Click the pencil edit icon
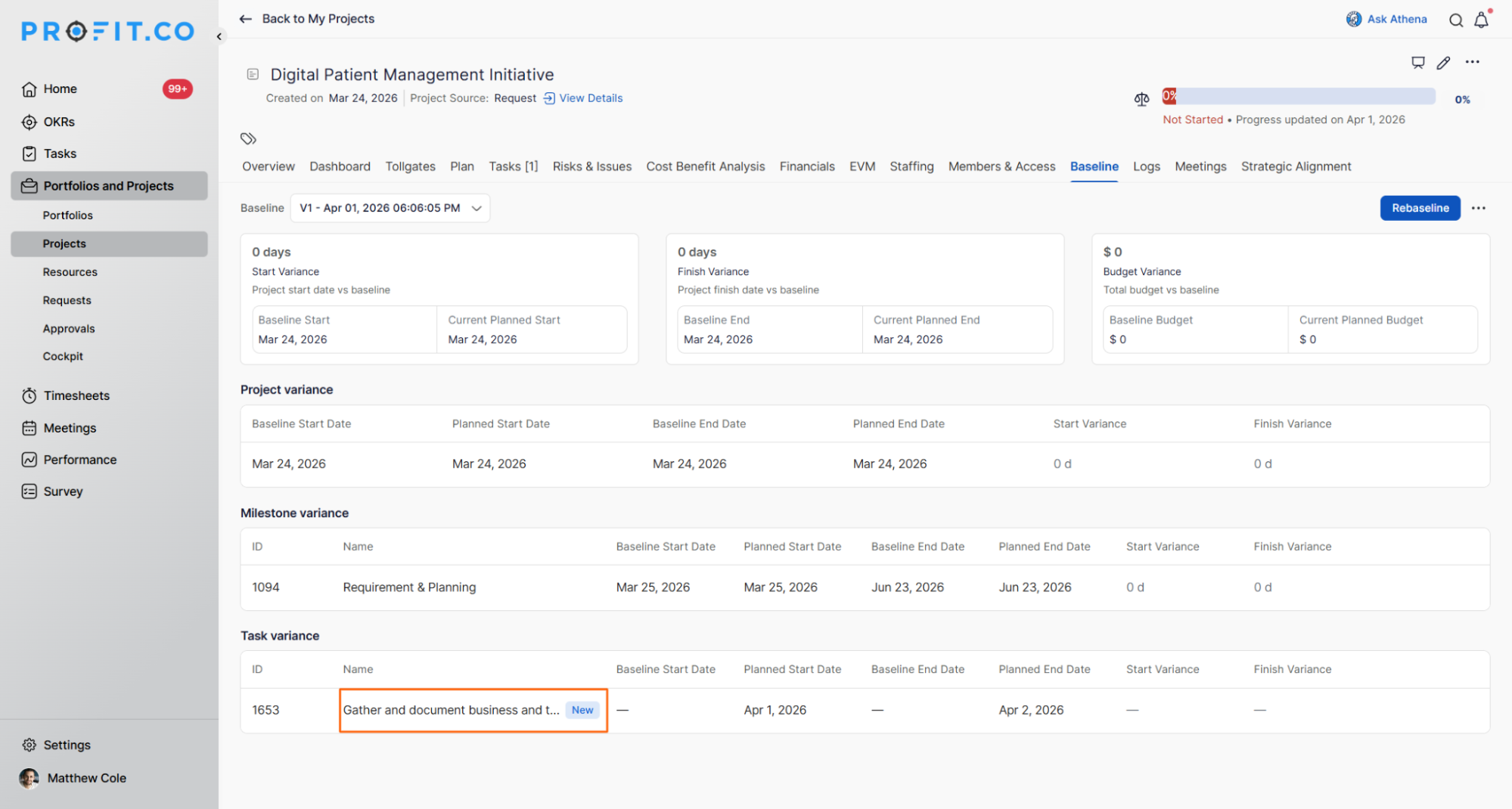1512x809 pixels. click(x=1443, y=63)
